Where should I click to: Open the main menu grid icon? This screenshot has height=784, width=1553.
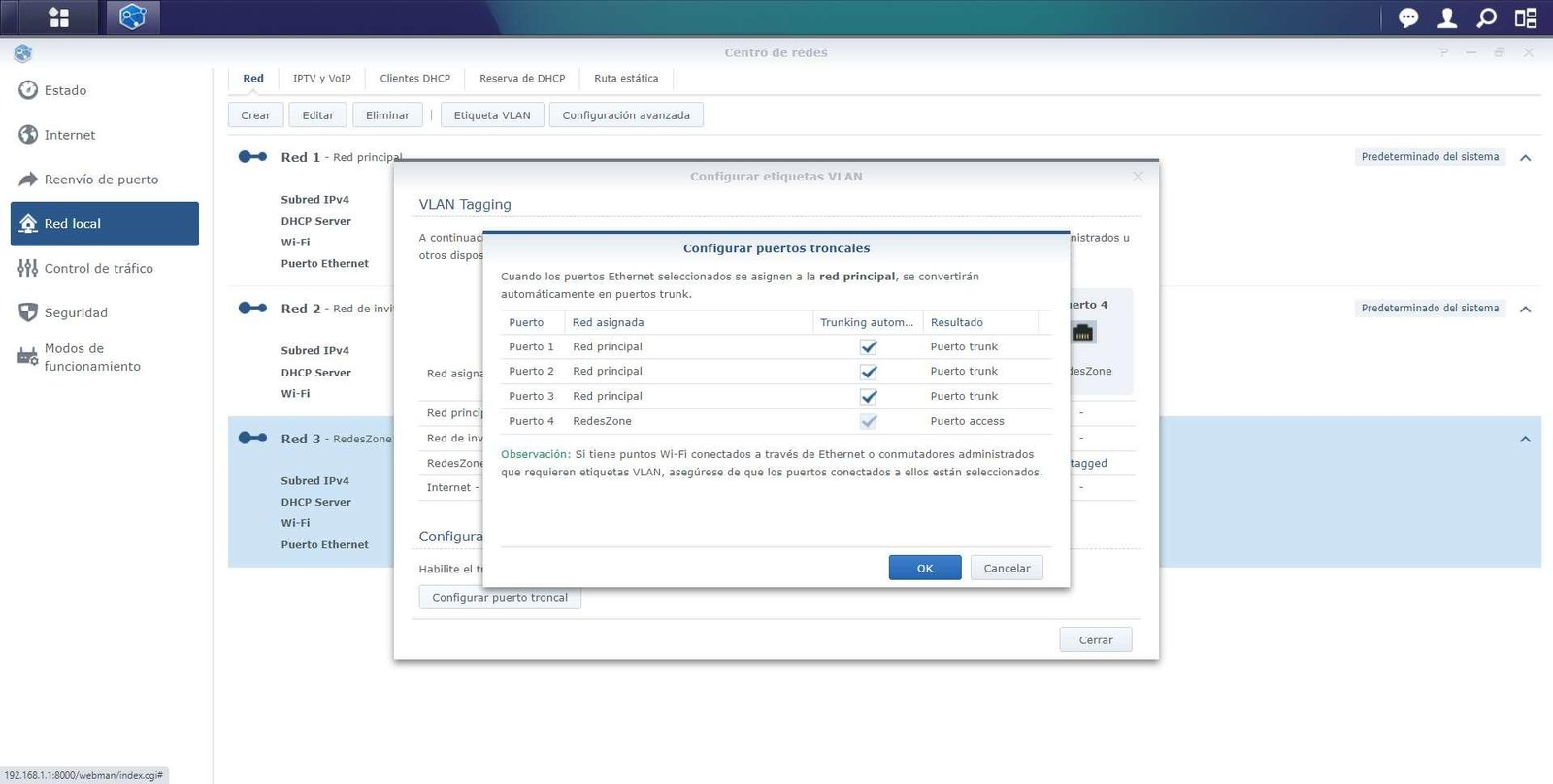[x=59, y=17]
